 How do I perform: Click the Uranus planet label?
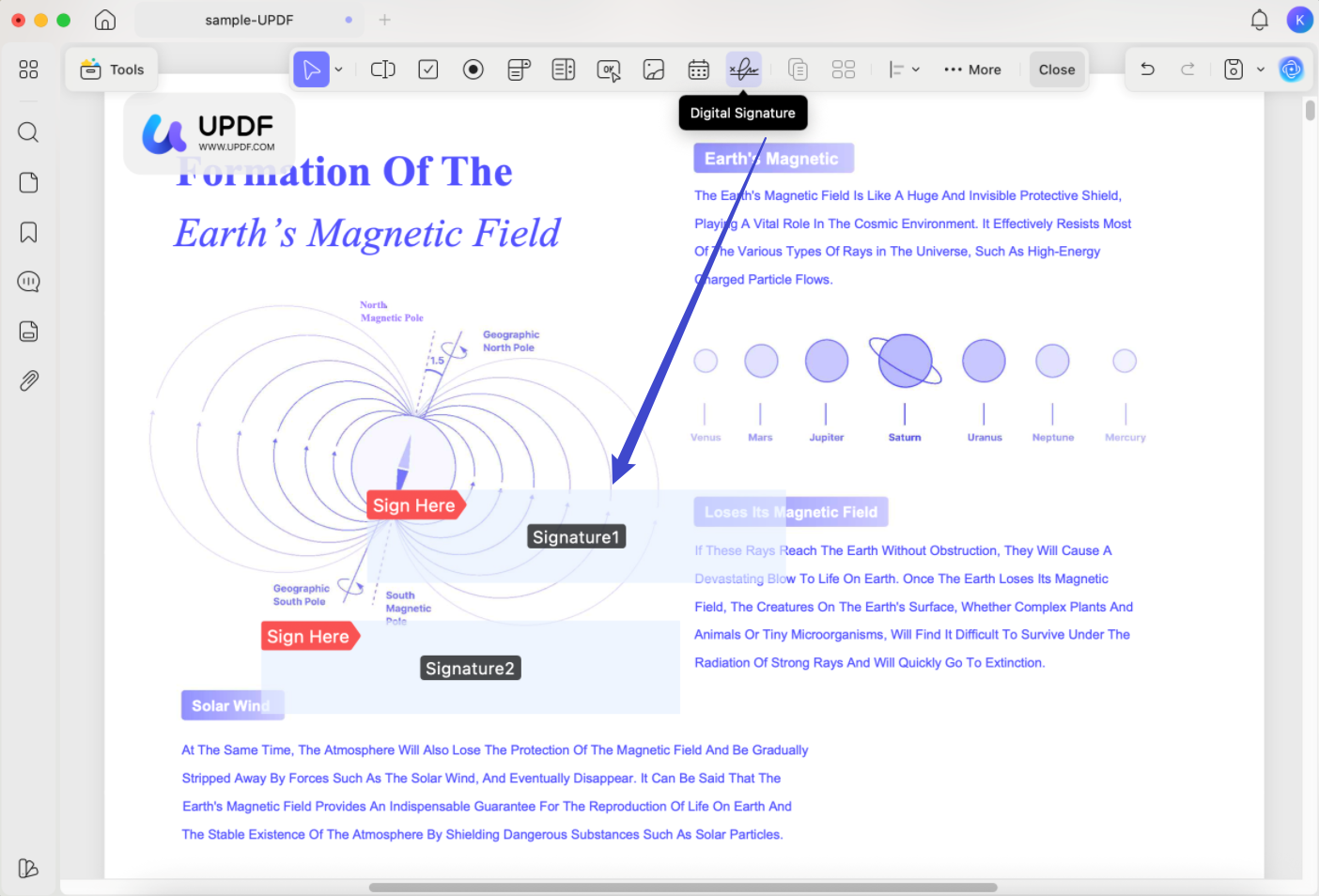pos(985,438)
